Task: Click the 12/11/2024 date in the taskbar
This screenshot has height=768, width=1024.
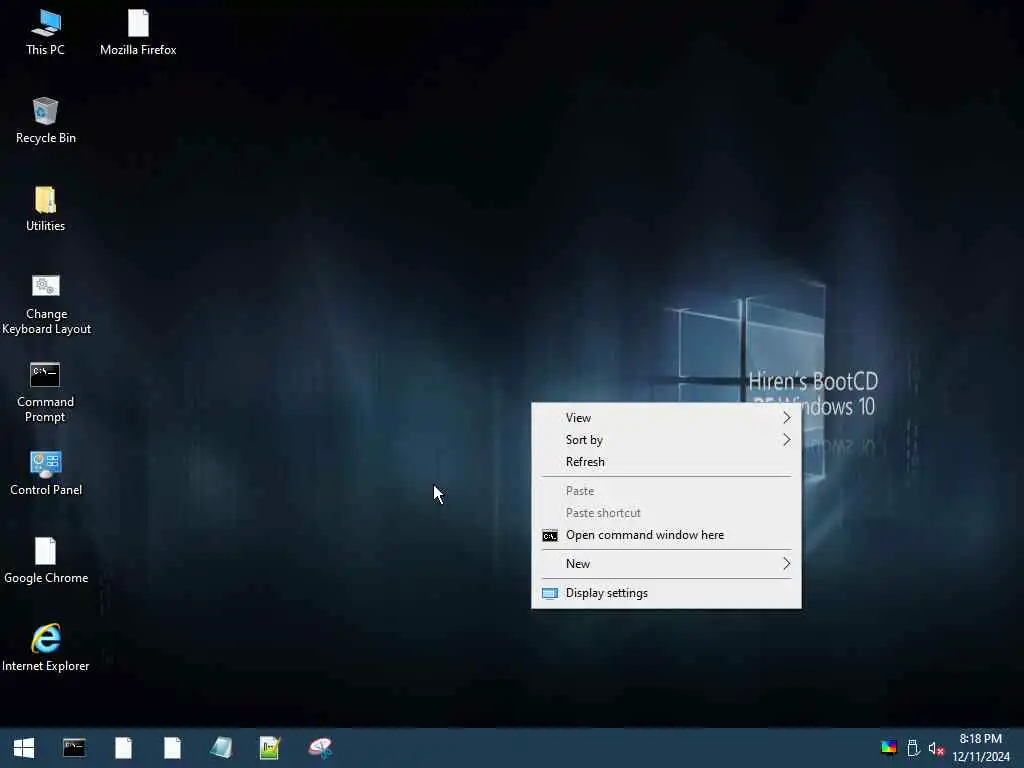Action: coord(981,757)
